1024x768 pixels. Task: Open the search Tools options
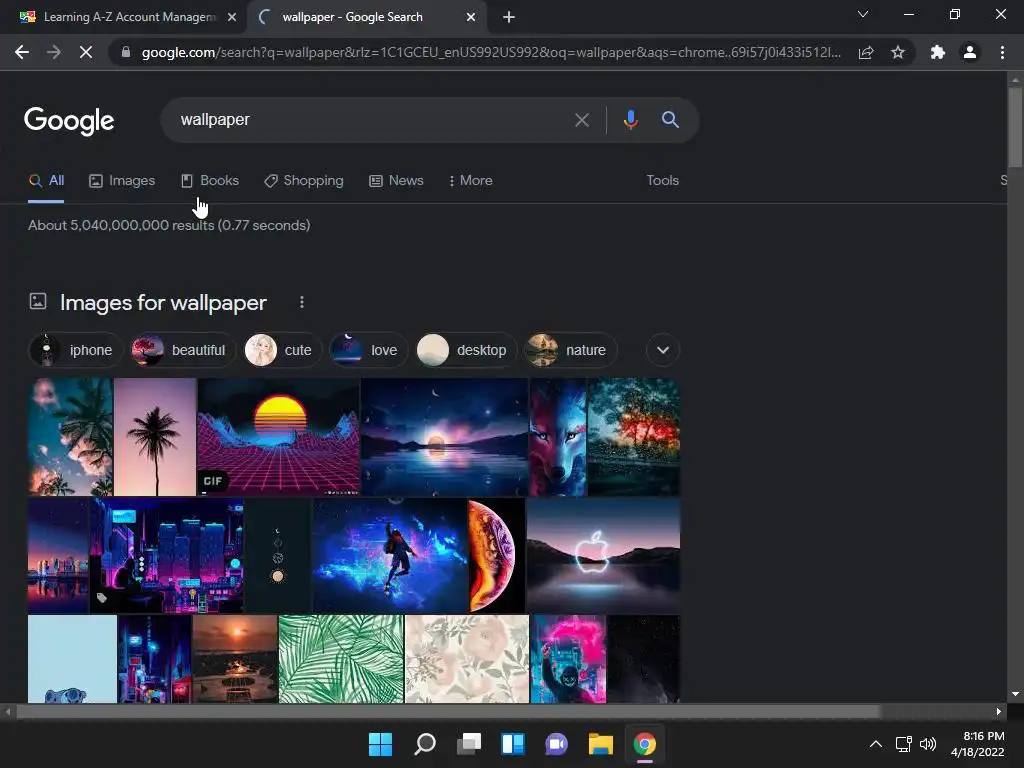(662, 180)
